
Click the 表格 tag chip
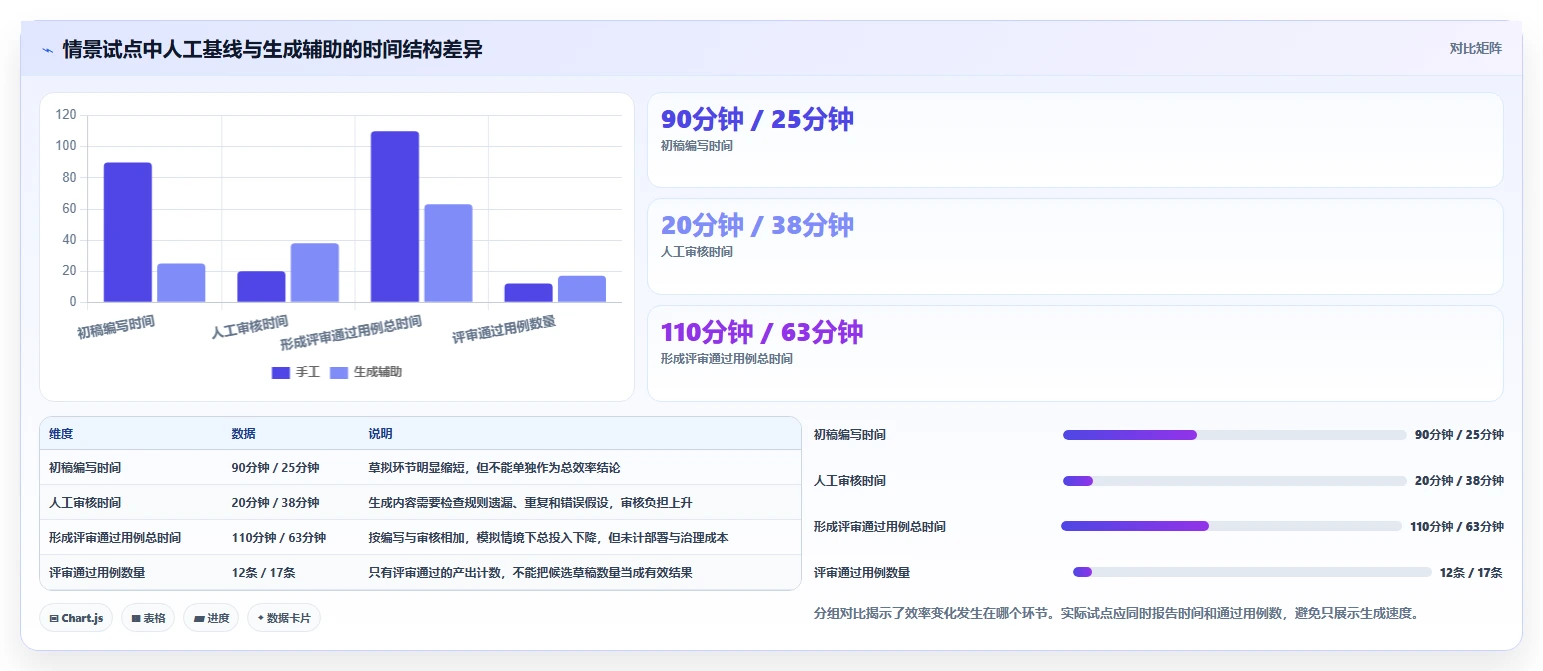click(x=148, y=618)
